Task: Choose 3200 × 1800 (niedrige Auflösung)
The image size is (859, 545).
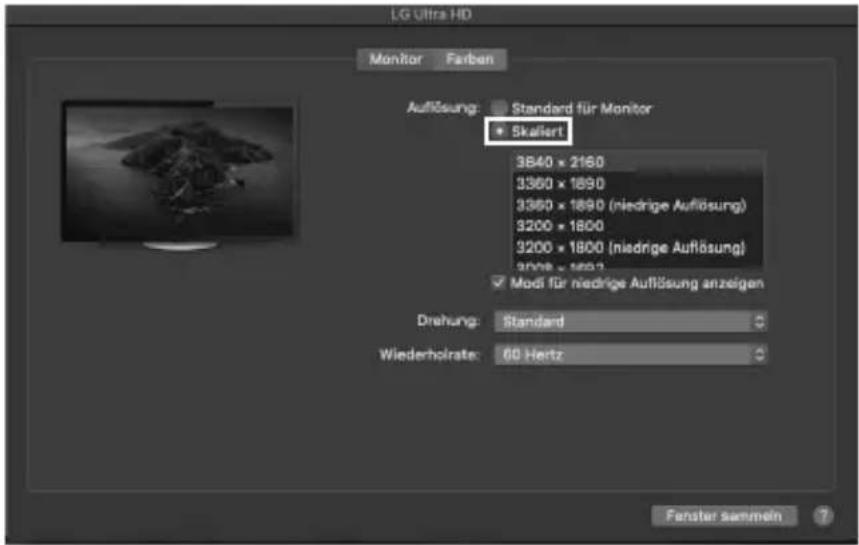Action: tap(638, 247)
